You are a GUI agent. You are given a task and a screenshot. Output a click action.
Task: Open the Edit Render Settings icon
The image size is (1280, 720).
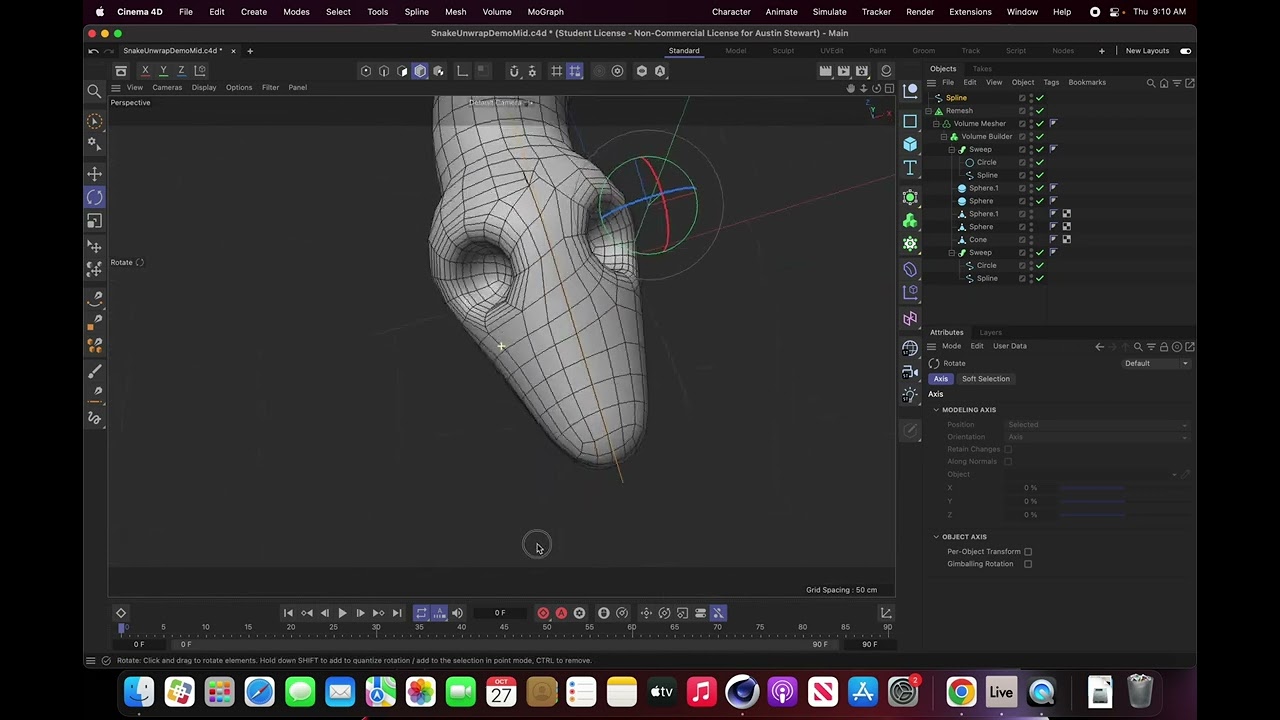[862, 71]
